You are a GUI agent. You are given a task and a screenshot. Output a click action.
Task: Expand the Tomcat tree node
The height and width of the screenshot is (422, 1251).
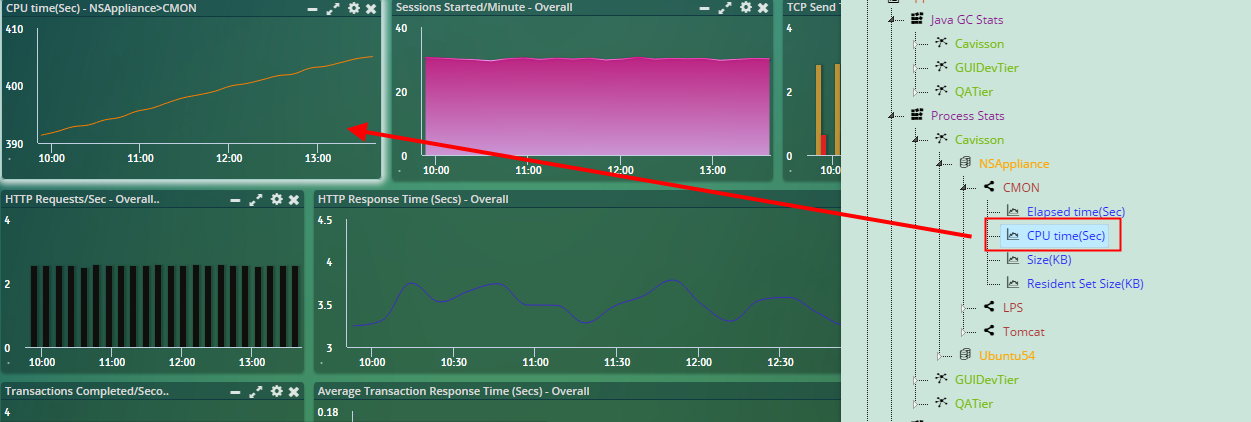tap(964, 332)
